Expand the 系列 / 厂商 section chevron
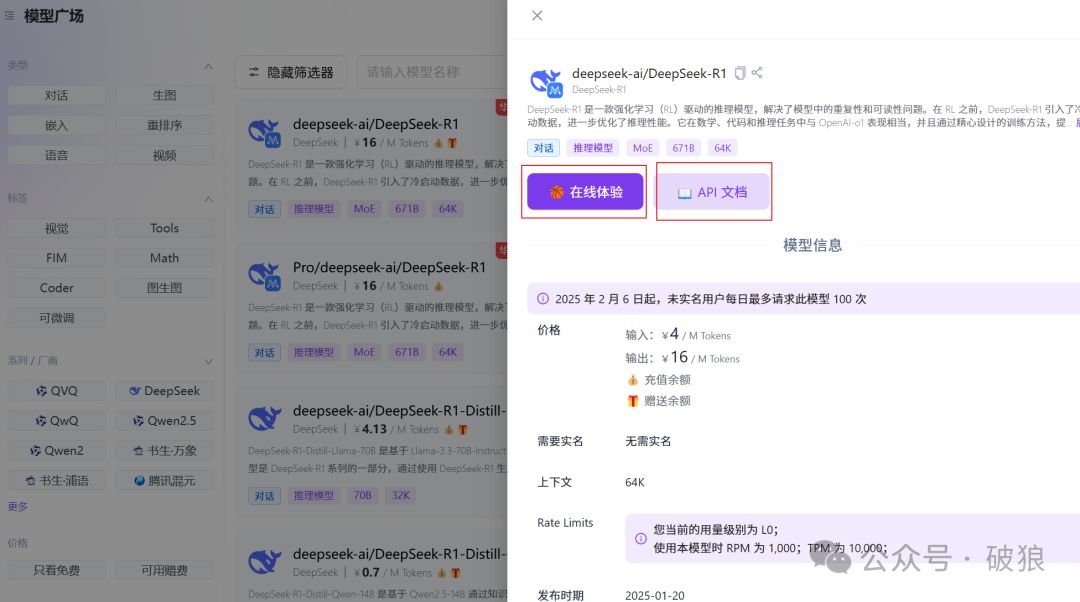The width and height of the screenshot is (1080, 602). click(208, 362)
